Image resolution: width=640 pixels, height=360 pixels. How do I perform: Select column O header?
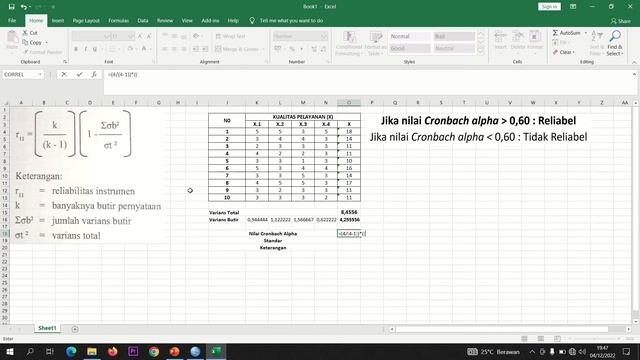(349, 102)
